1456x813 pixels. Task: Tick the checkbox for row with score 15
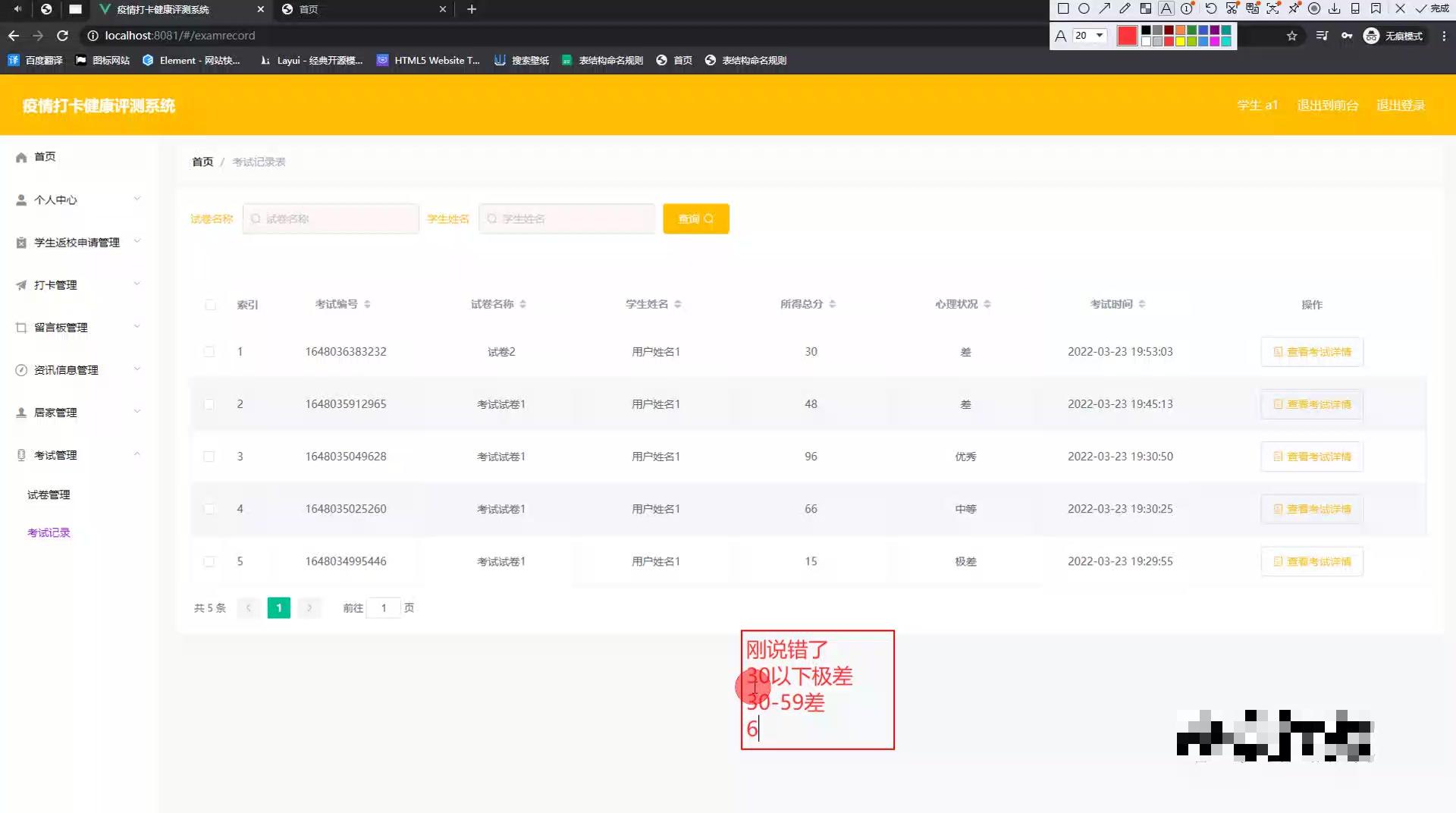point(209,561)
